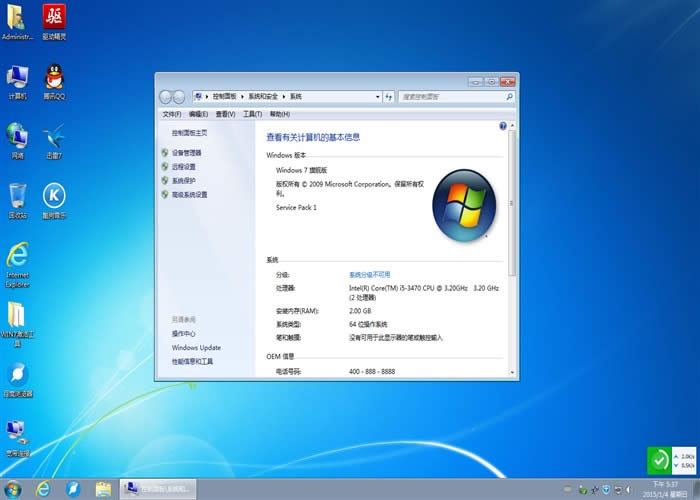Open the 设备管理器 link

pos(186,153)
